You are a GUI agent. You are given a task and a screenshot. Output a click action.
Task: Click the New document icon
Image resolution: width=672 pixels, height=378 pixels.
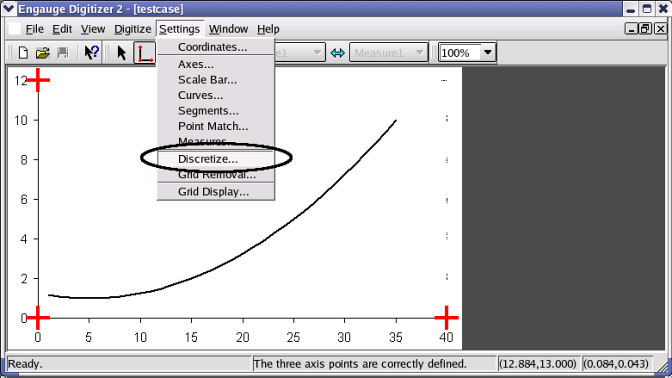tap(23, 53)
